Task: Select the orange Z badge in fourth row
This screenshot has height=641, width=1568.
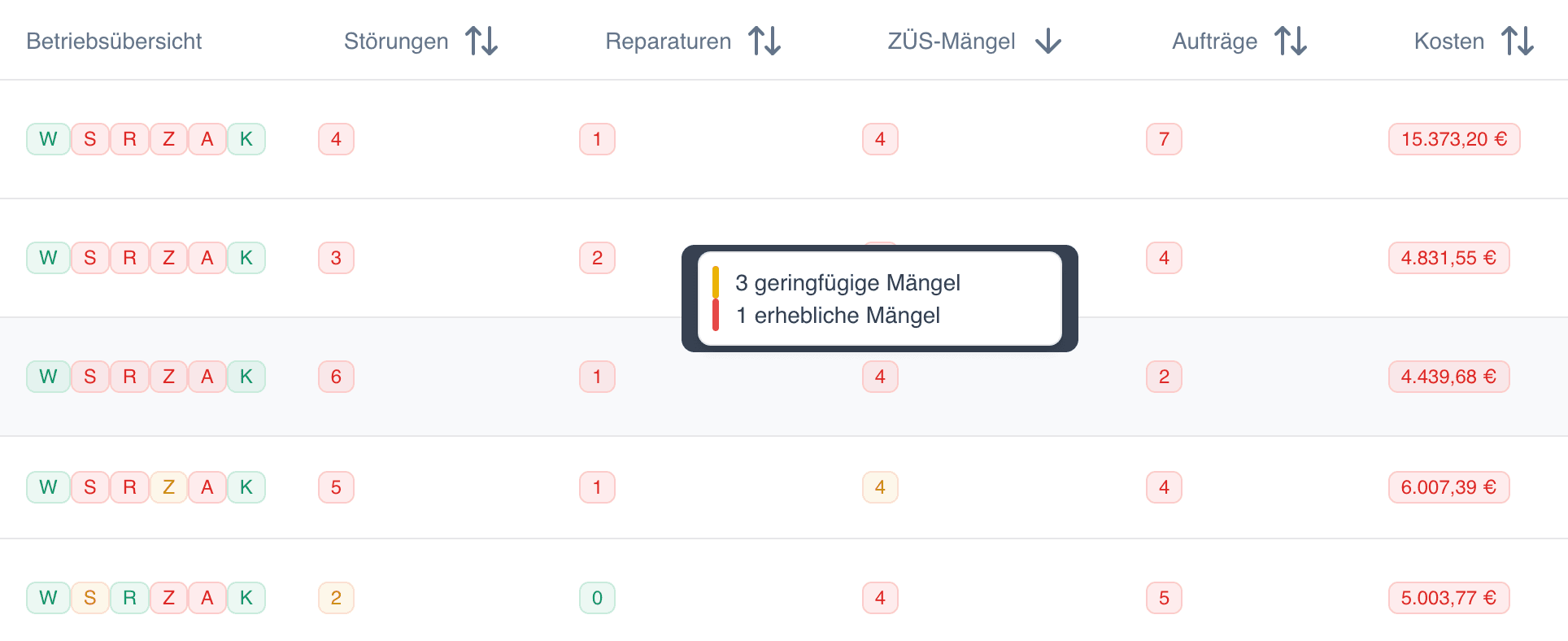Action: pos(168,487)
